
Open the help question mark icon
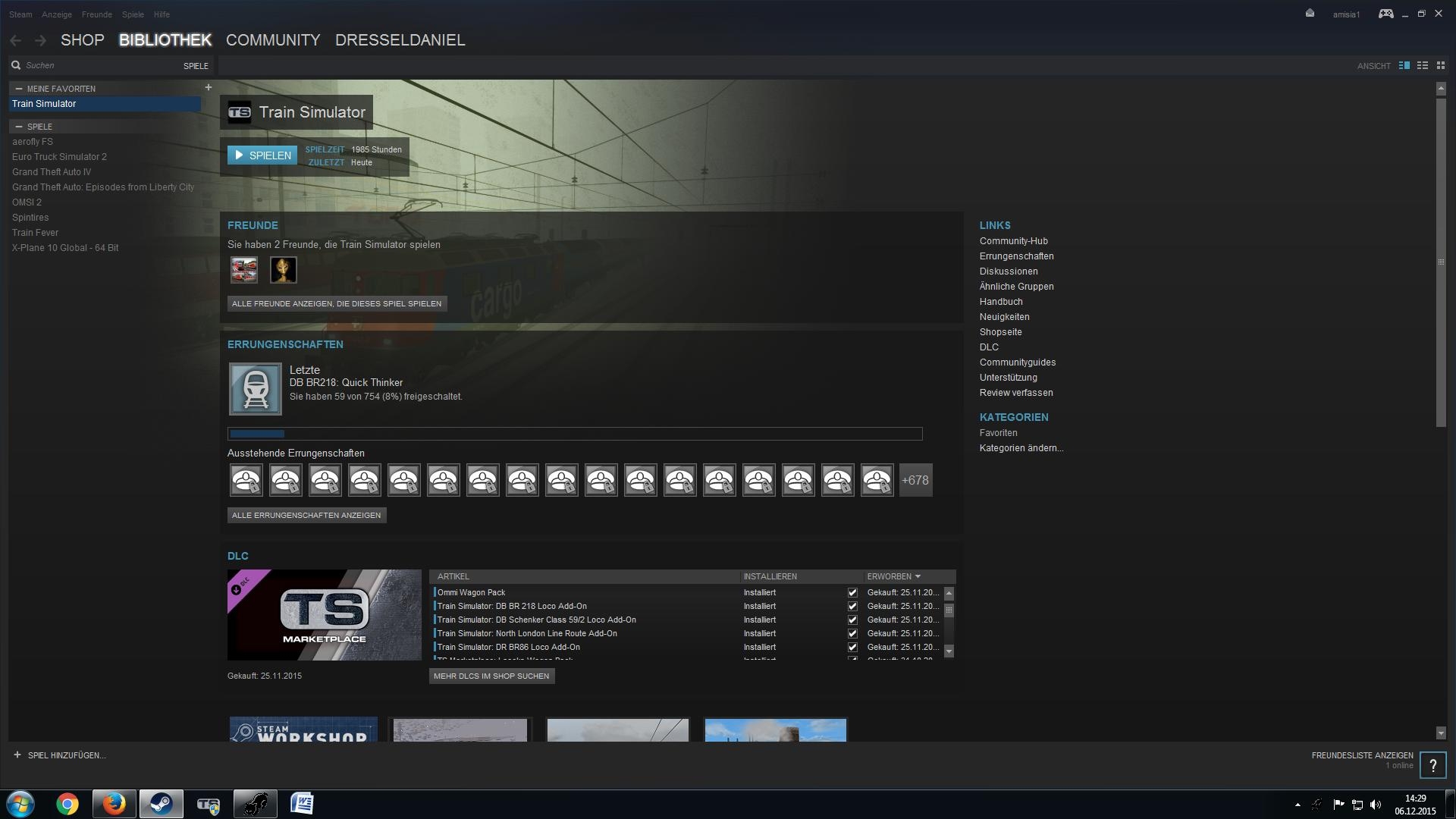point(1432,765)
